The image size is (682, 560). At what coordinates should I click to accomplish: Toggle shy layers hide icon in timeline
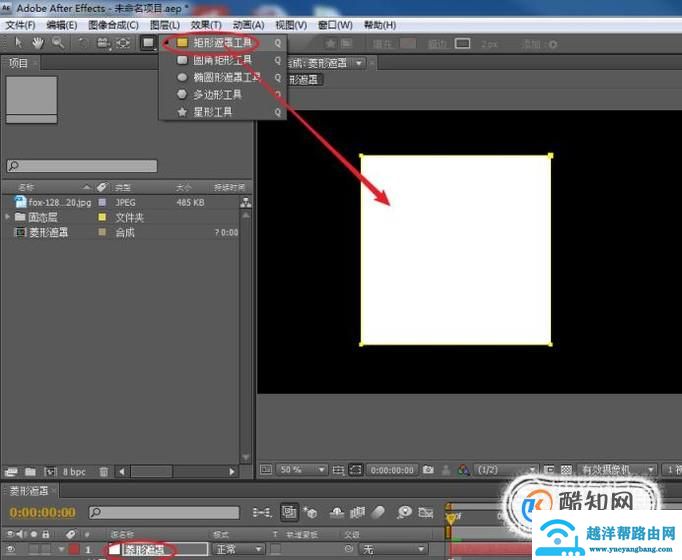click(x=336, y=513)
